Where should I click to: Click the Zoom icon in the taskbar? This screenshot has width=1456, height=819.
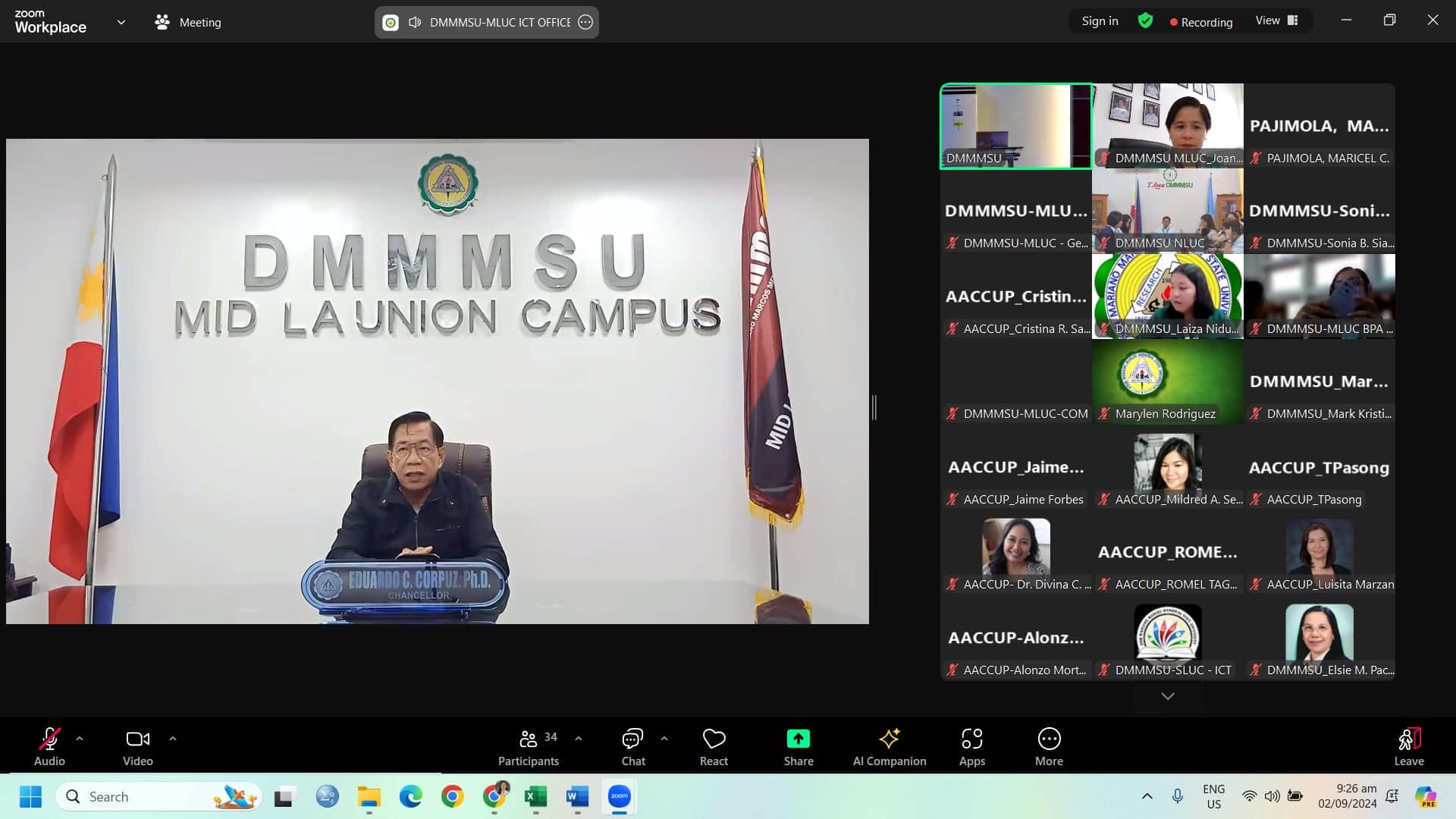[x=620, y=797]
